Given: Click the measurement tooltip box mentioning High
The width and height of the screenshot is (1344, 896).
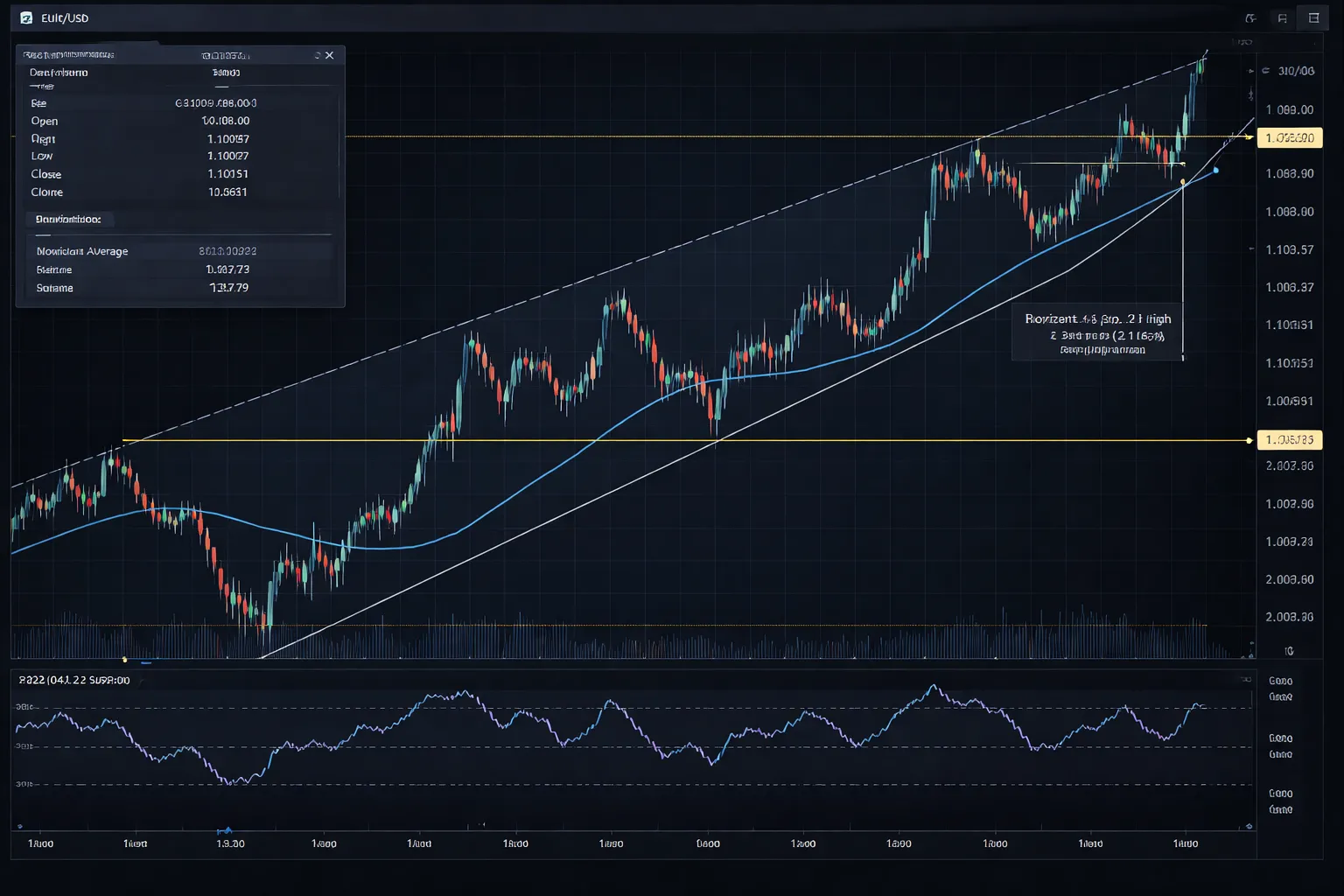Looking at the screenshot, I should coord(1097,332).
